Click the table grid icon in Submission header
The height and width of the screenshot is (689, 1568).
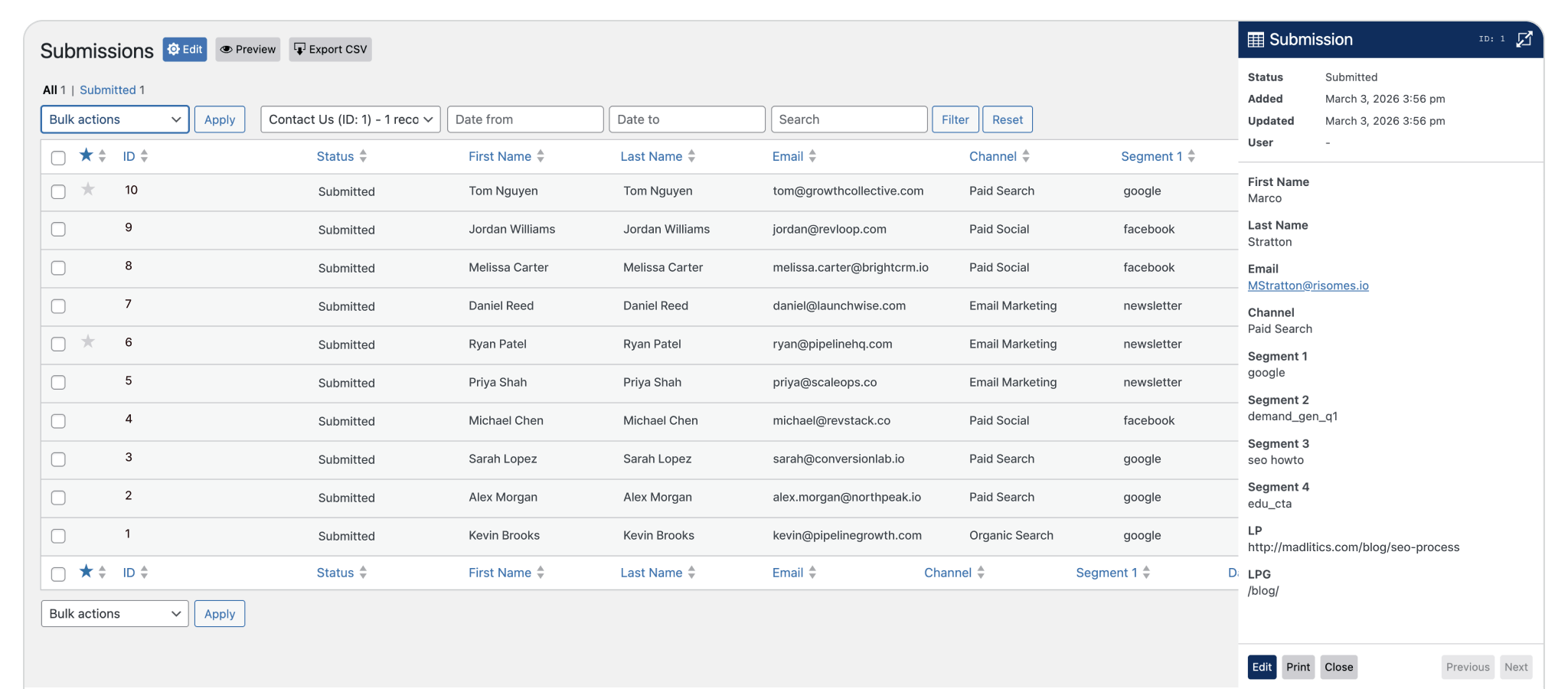[1256, 40]
